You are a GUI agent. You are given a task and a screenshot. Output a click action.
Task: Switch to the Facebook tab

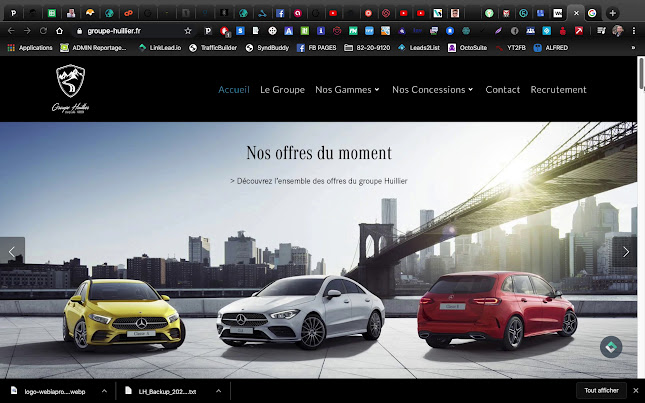coord(280,13)
